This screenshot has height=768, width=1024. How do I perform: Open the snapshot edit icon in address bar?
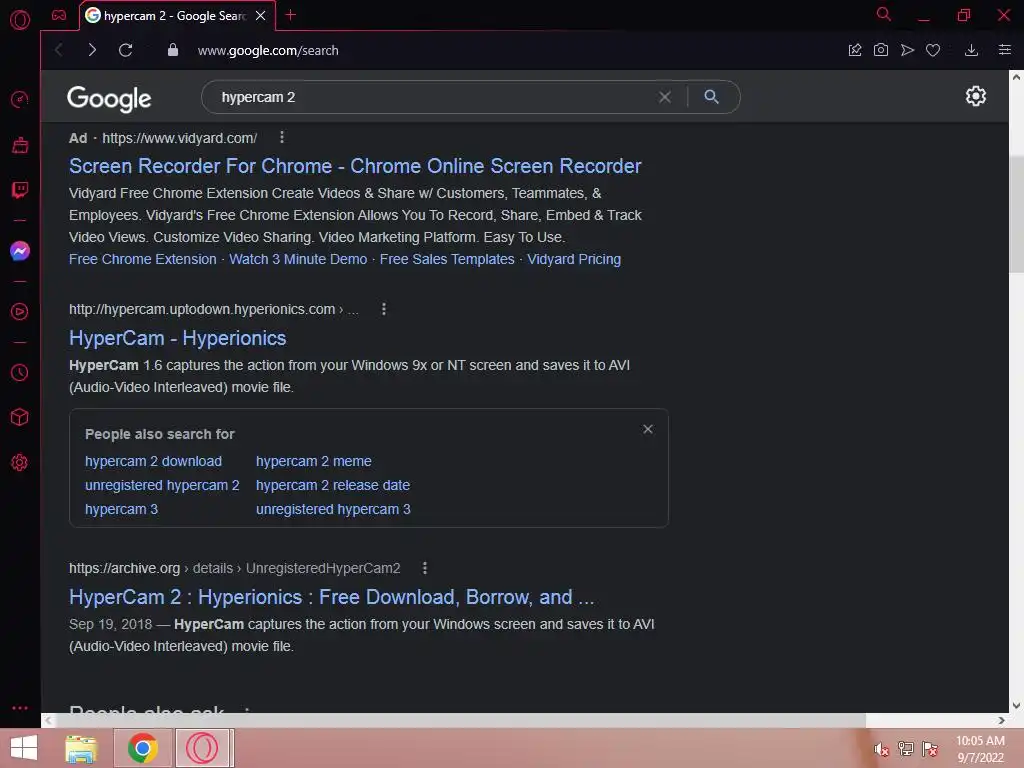pos(854,50)
